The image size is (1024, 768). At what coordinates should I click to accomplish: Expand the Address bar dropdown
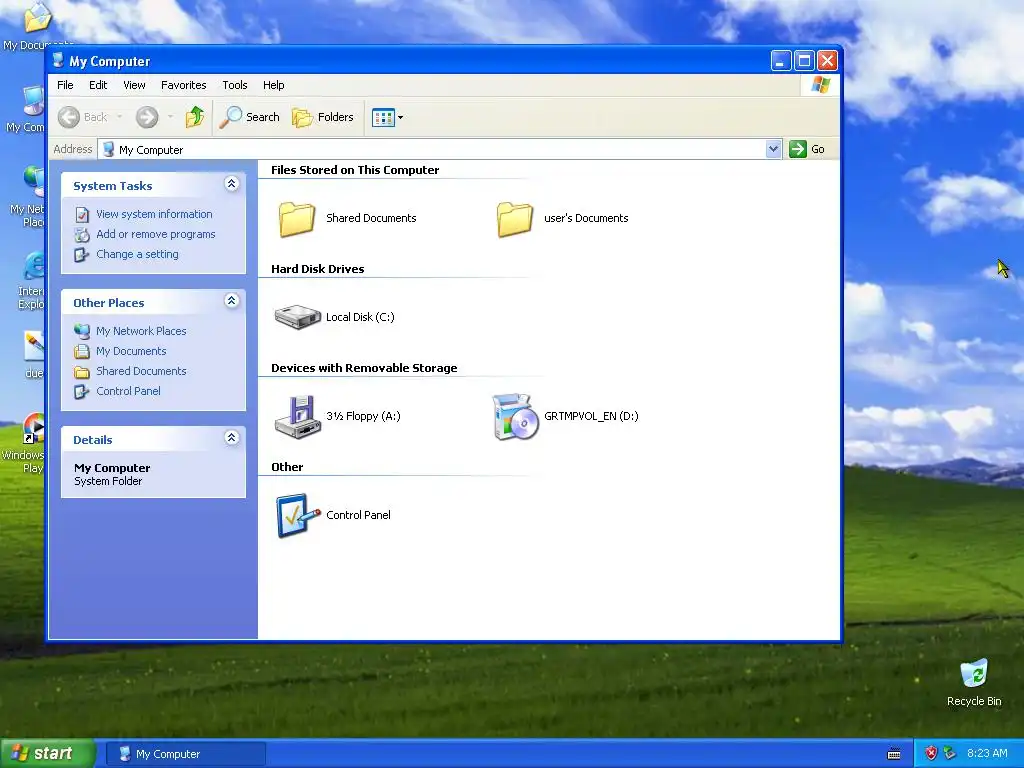click(773, 149)
